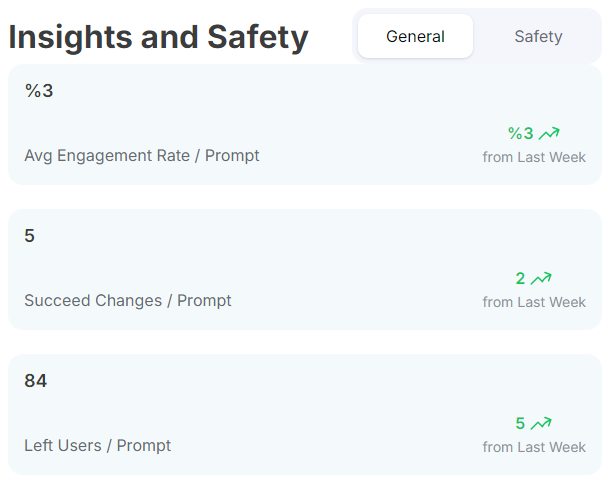Click the Insights and Safety heading
The image size is (612, 493).
tap(158, 37)
